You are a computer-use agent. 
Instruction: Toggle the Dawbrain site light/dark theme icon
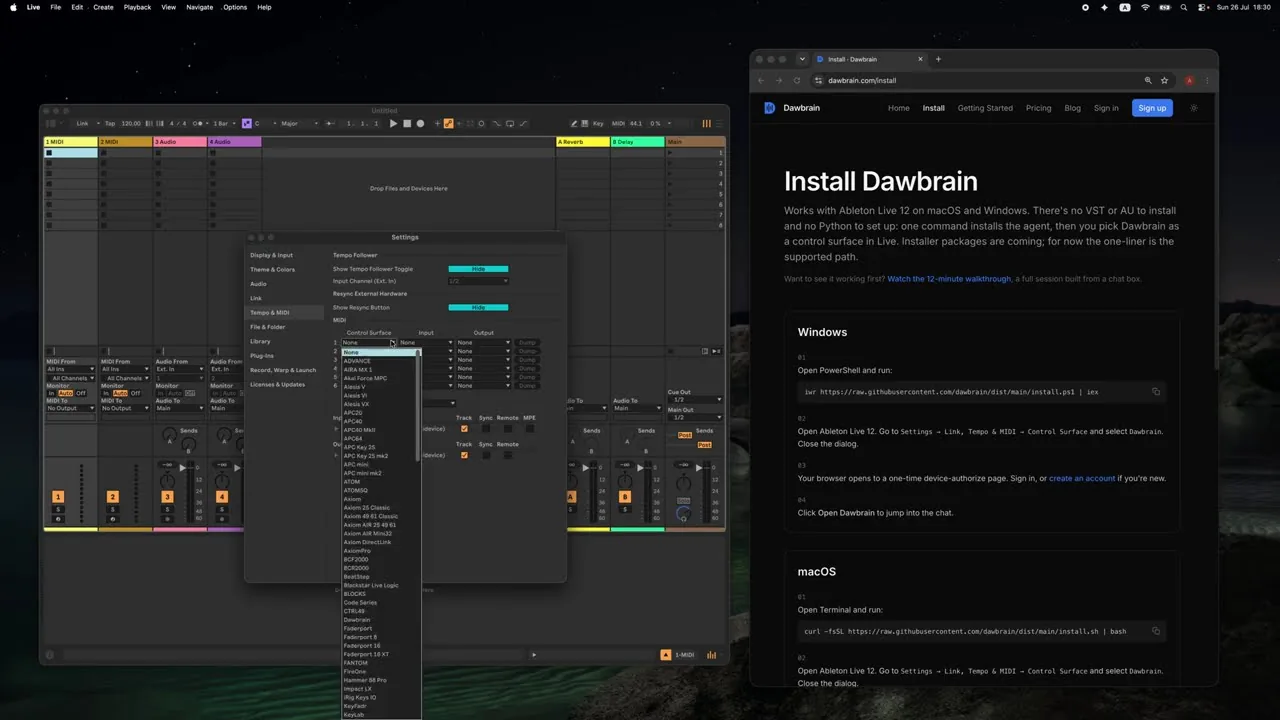click(1194, 108)
